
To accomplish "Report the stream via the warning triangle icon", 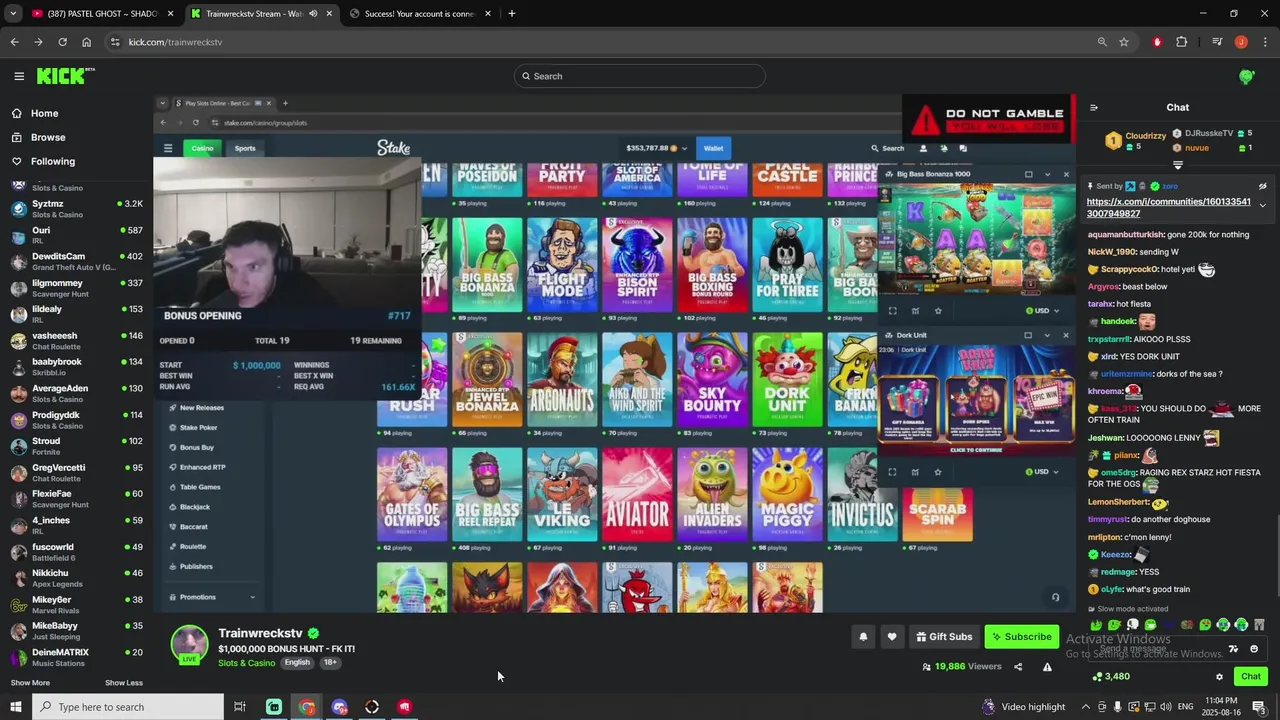I will 1047,667.
